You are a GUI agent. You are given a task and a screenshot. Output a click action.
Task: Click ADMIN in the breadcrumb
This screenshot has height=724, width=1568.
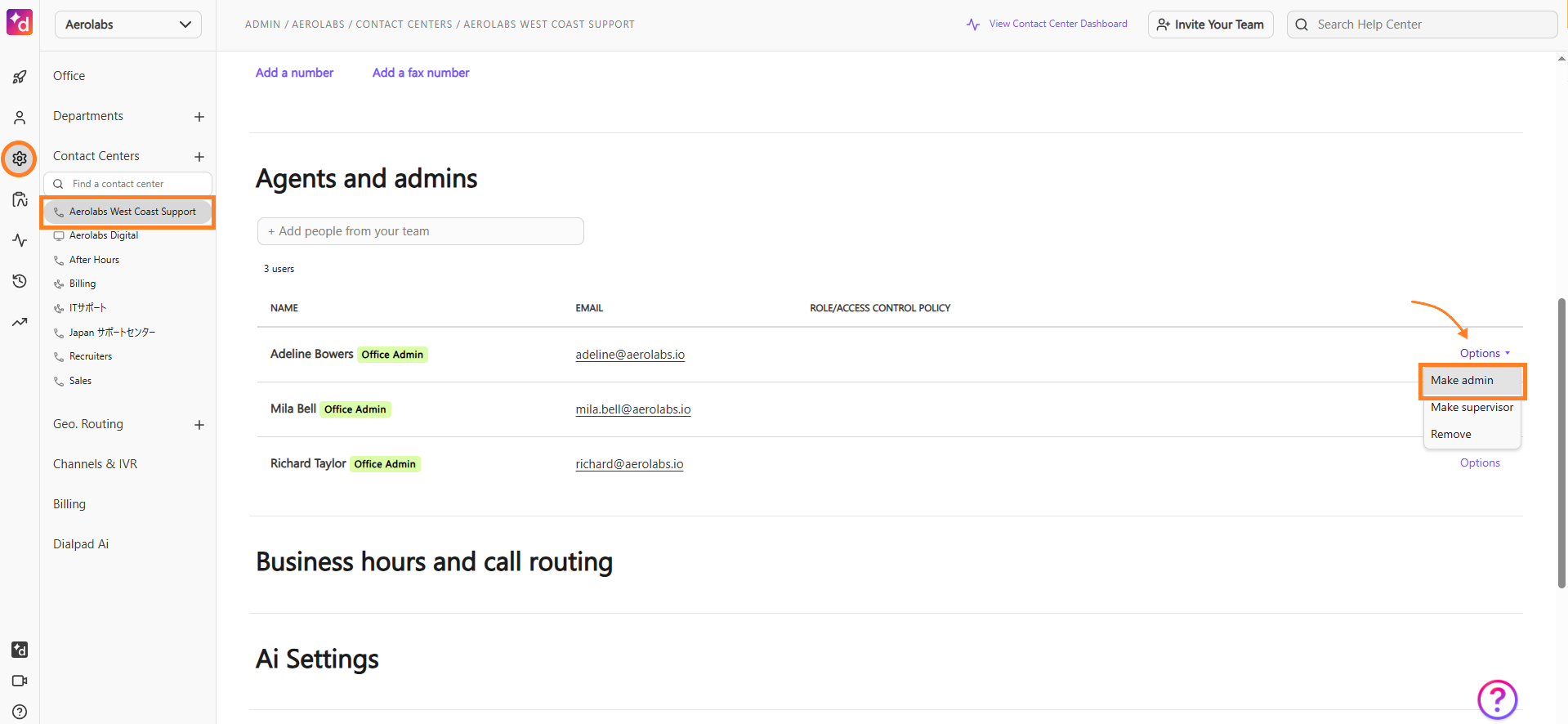pos(262,25)
